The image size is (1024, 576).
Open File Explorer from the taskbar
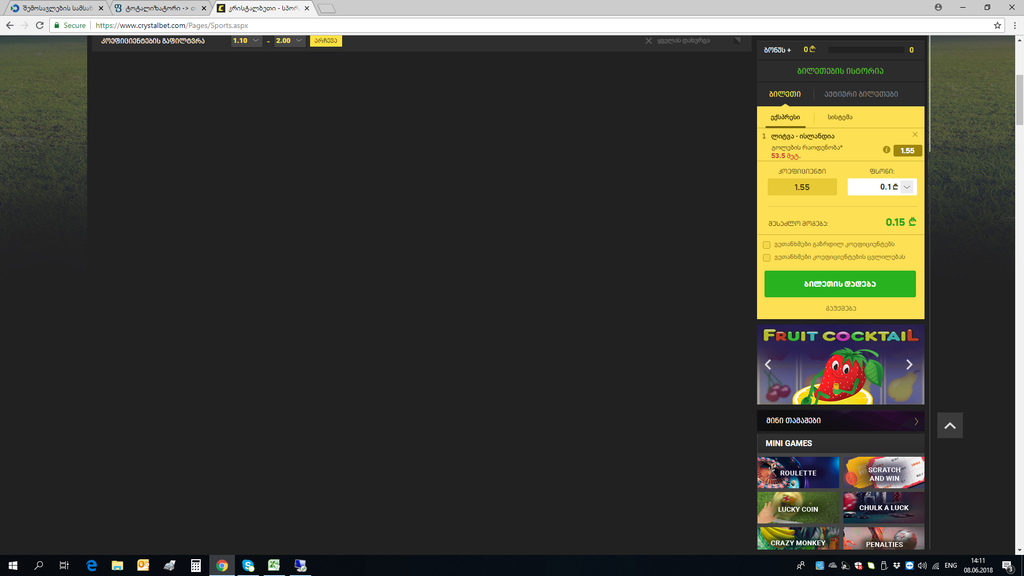118,566
